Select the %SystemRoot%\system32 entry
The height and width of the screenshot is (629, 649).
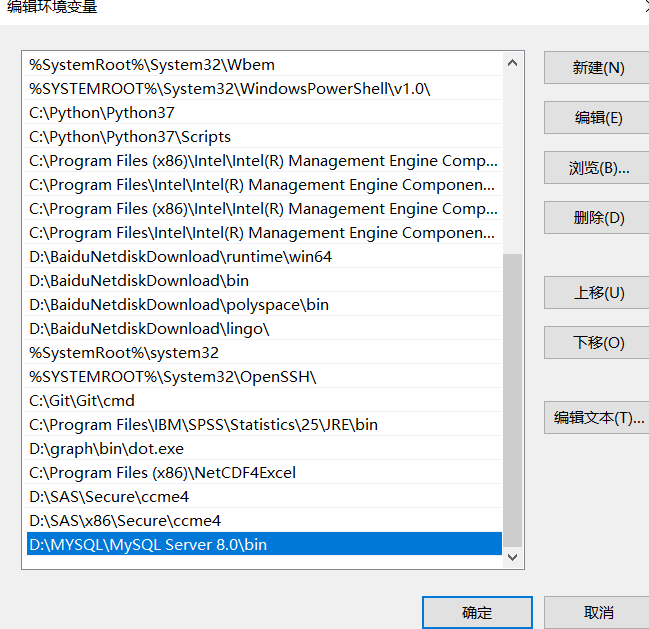[262, 353]
